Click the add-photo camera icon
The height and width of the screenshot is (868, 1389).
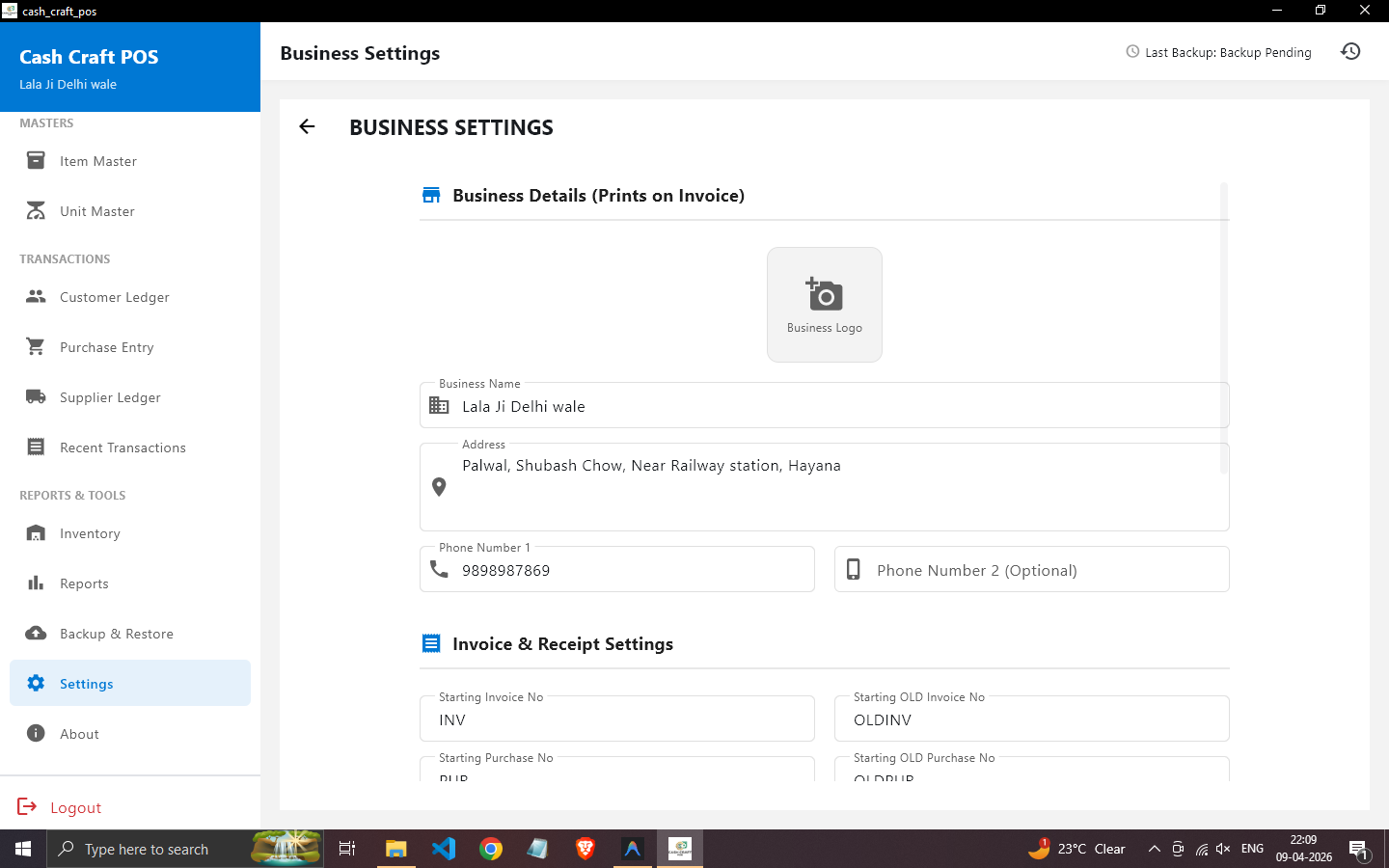825,293
